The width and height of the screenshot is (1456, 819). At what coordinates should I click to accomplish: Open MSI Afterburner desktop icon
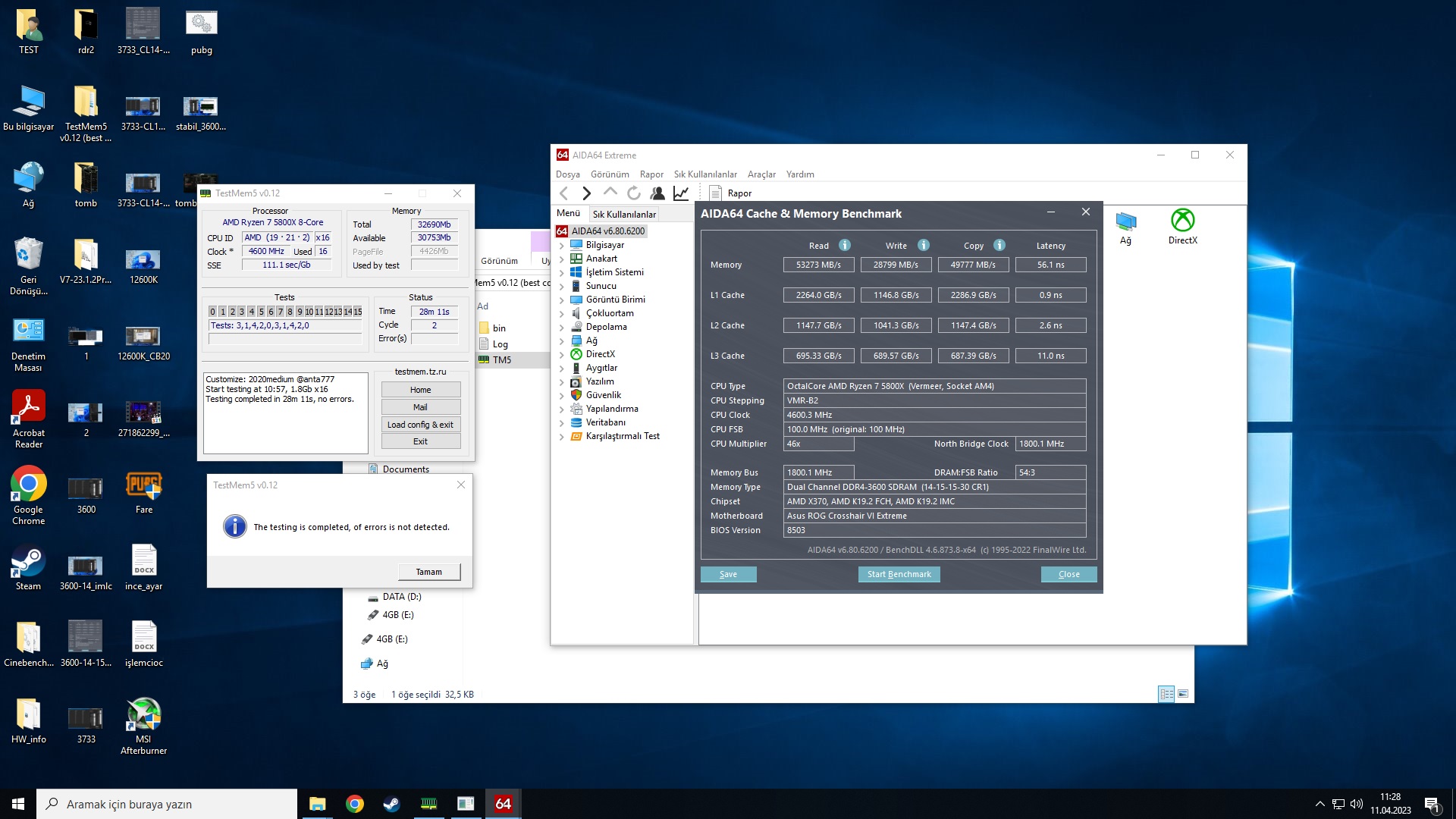click(143, 726)
